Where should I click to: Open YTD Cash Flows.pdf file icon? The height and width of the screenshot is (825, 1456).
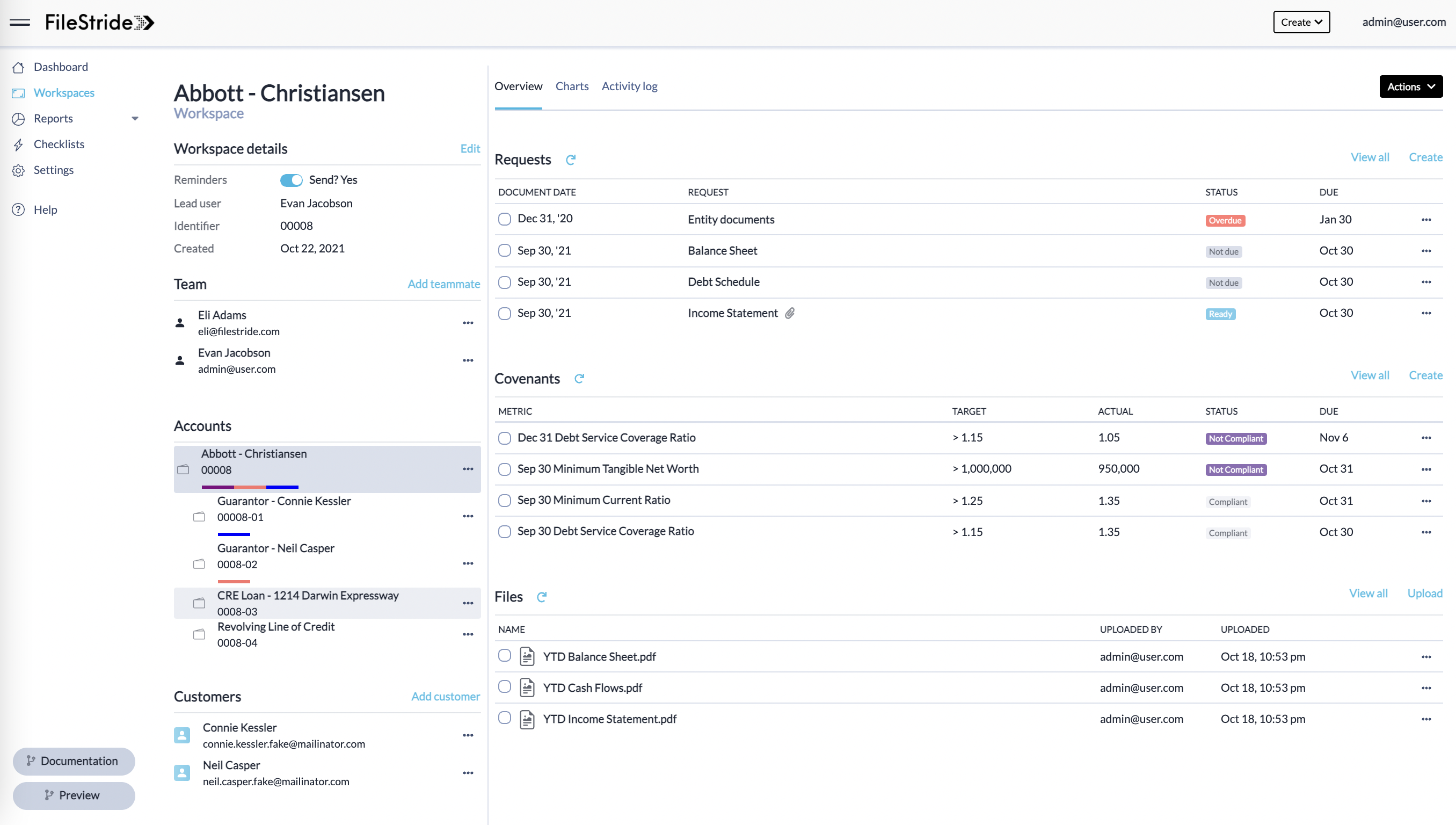click(x=527, y=687)
